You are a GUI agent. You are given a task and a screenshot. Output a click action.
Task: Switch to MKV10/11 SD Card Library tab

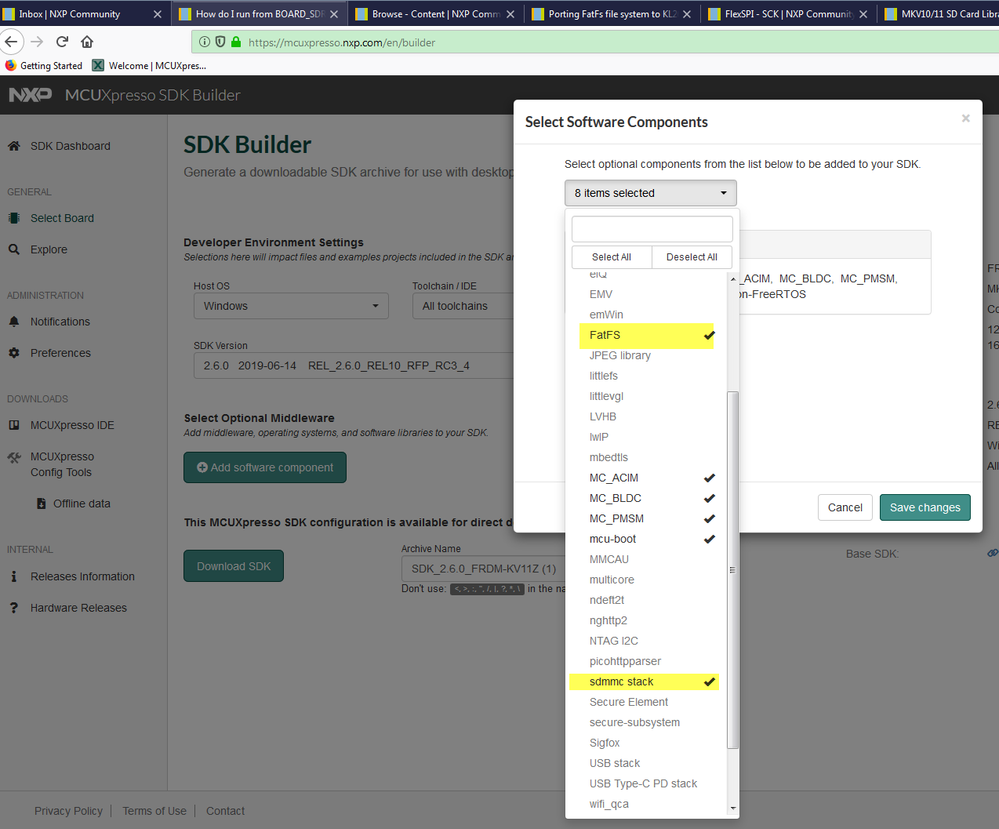[940, 14]
